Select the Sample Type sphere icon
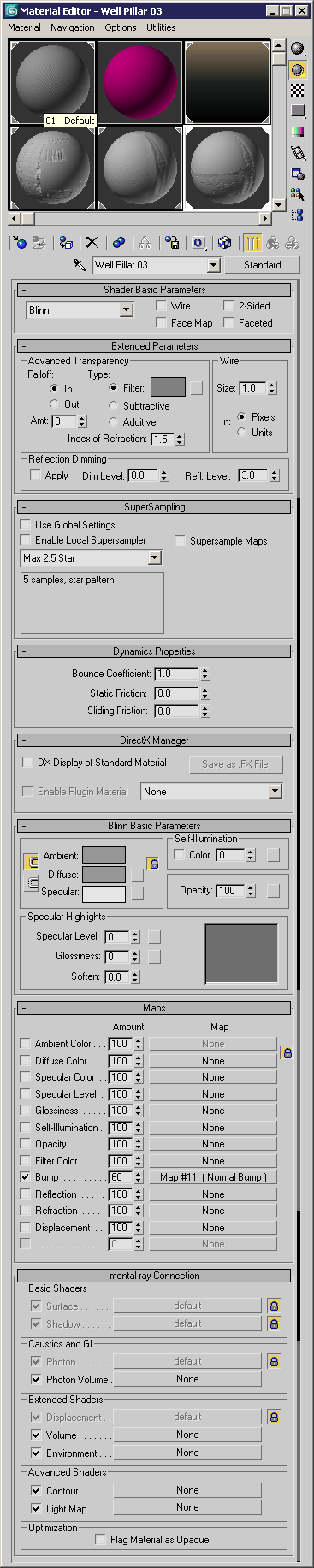314x1568 pixels. (298, 49)
